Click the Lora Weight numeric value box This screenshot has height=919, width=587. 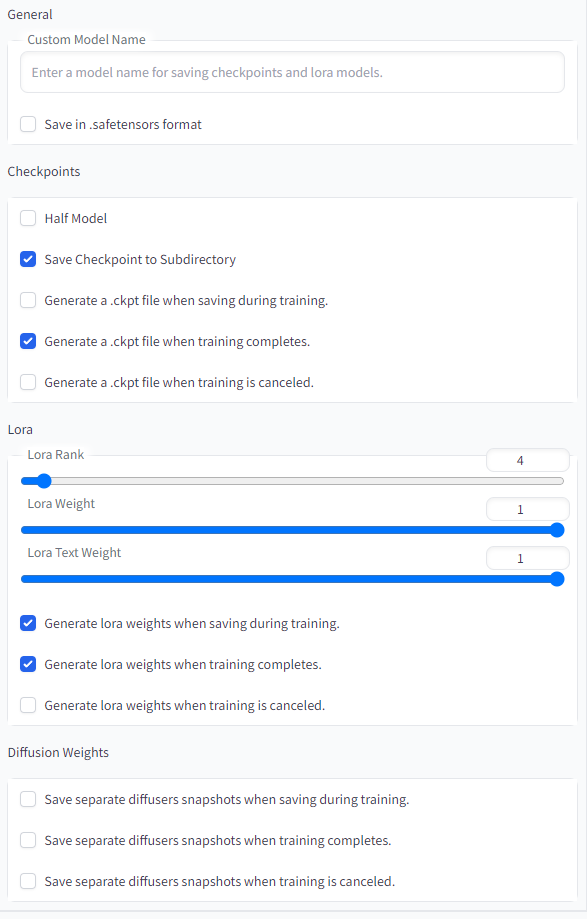[527, 509]
